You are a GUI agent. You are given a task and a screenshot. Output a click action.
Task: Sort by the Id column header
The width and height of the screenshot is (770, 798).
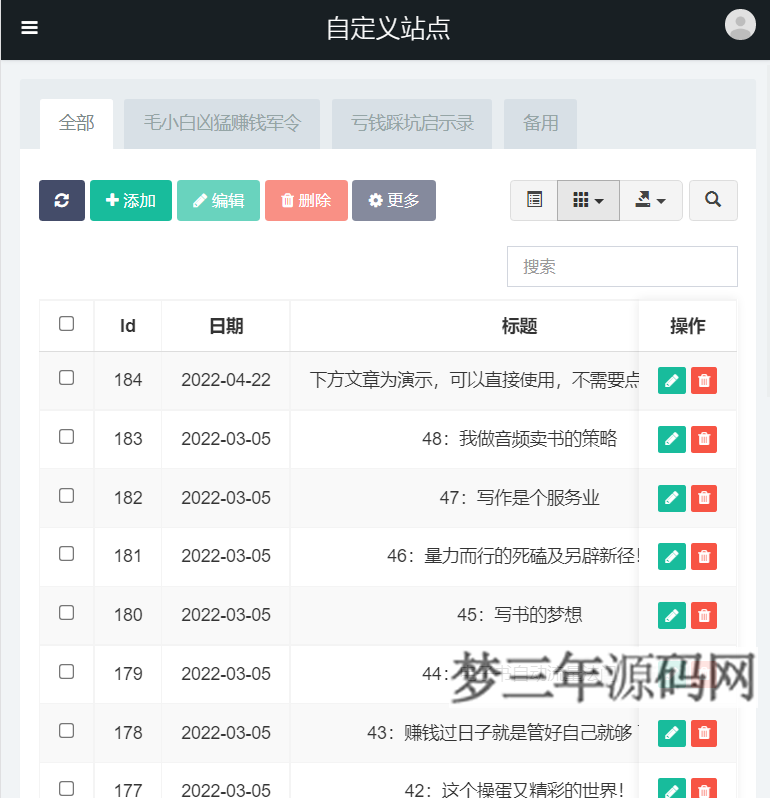pyautogui.click(x=128, y=326)
